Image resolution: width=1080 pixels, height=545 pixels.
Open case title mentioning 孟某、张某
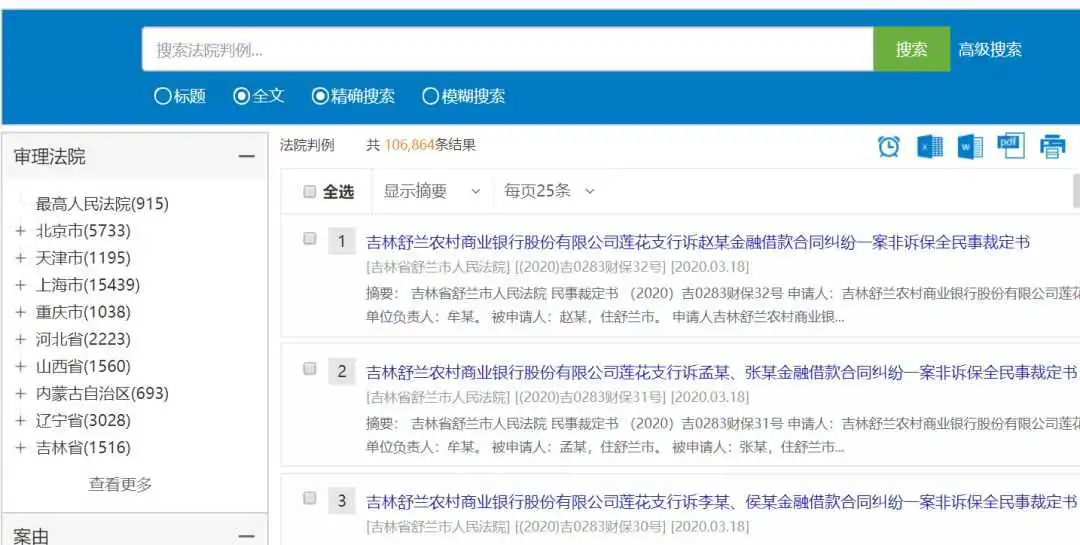(x=721, y=373)
